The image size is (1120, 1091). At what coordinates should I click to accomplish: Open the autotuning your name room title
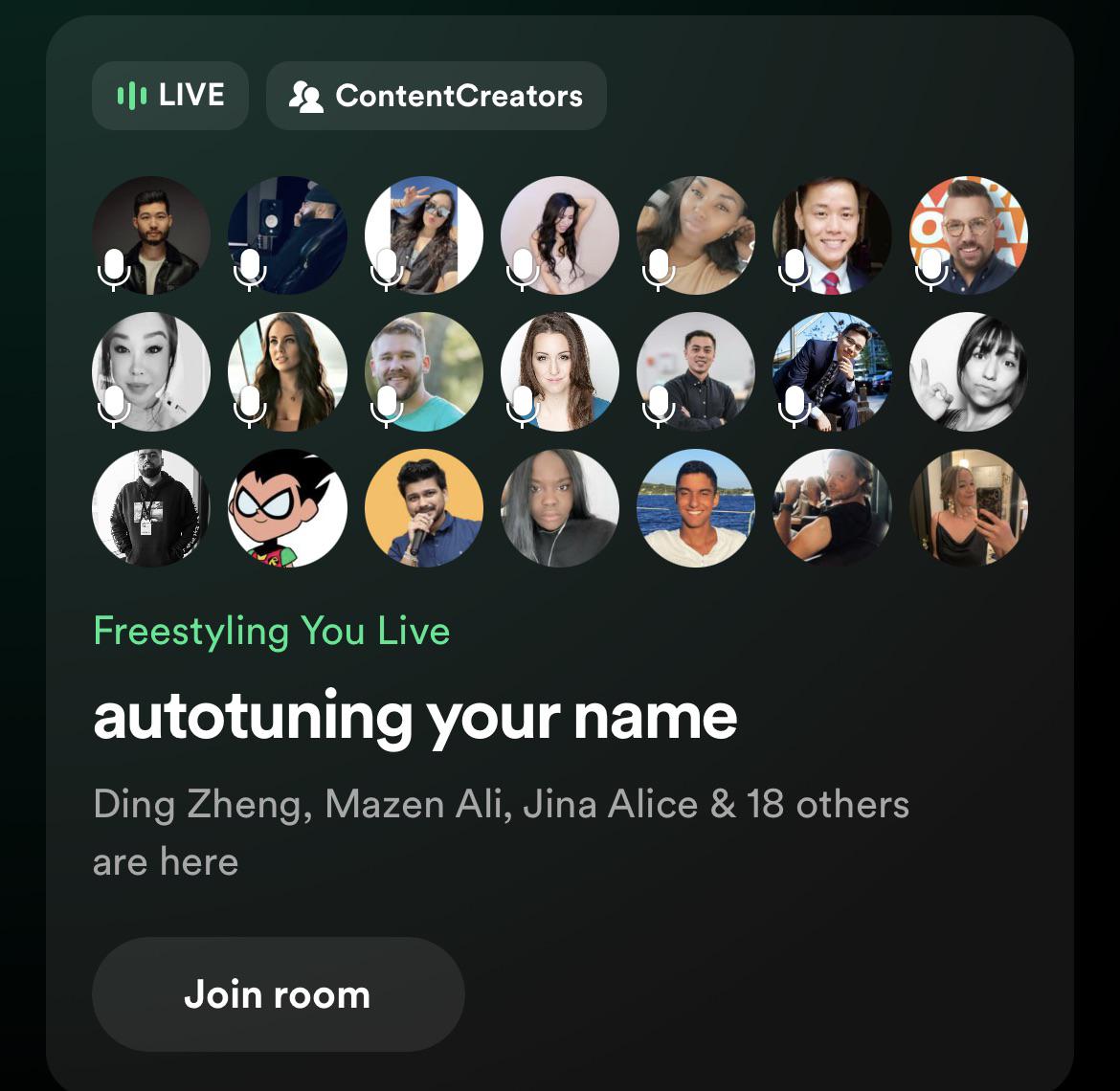pos(415,719)
